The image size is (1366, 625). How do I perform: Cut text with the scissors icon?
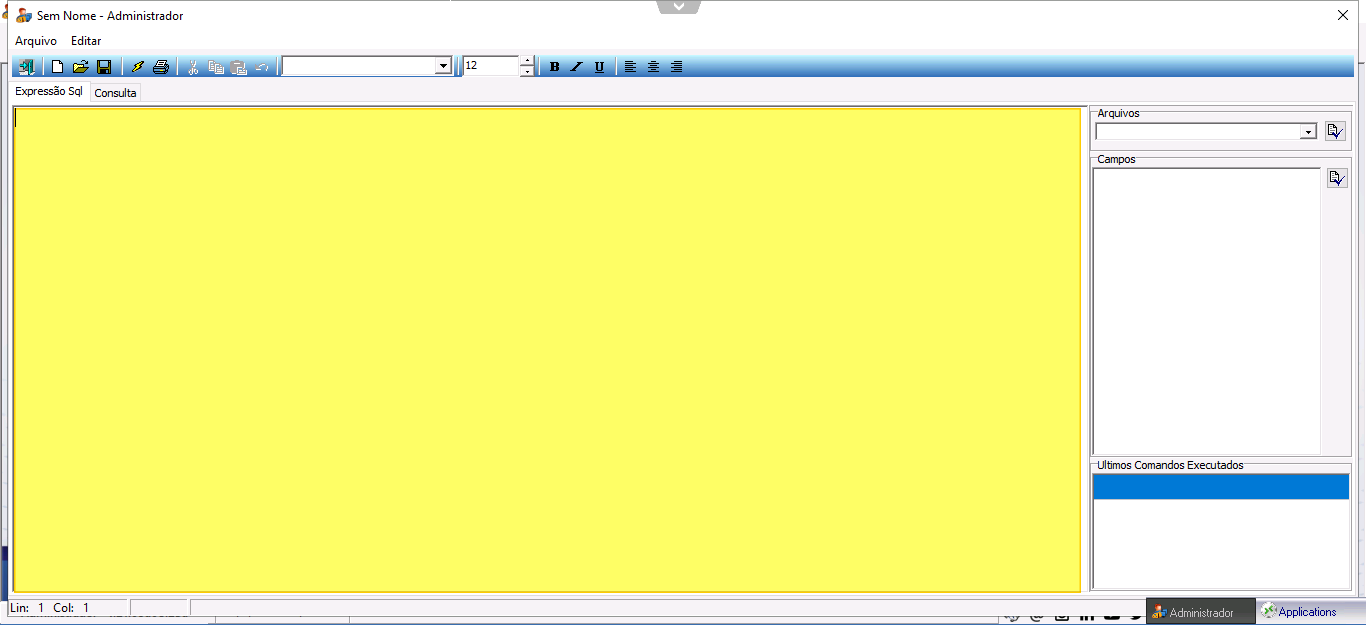193,67
